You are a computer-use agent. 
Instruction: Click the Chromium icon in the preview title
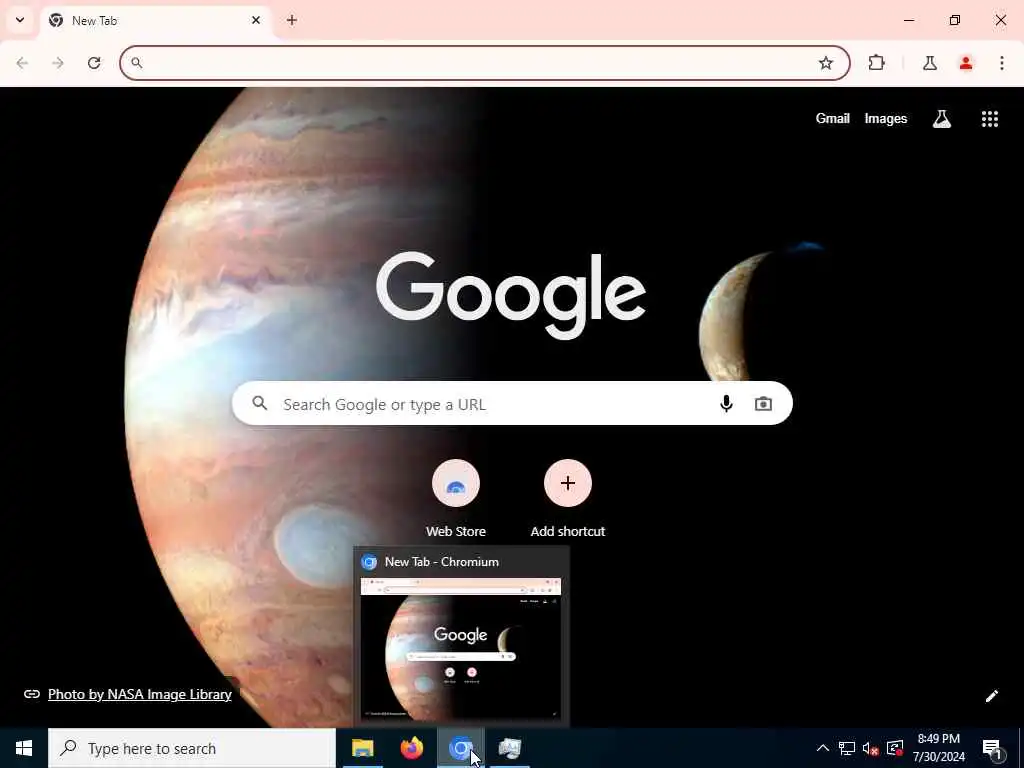pos(369,562)
